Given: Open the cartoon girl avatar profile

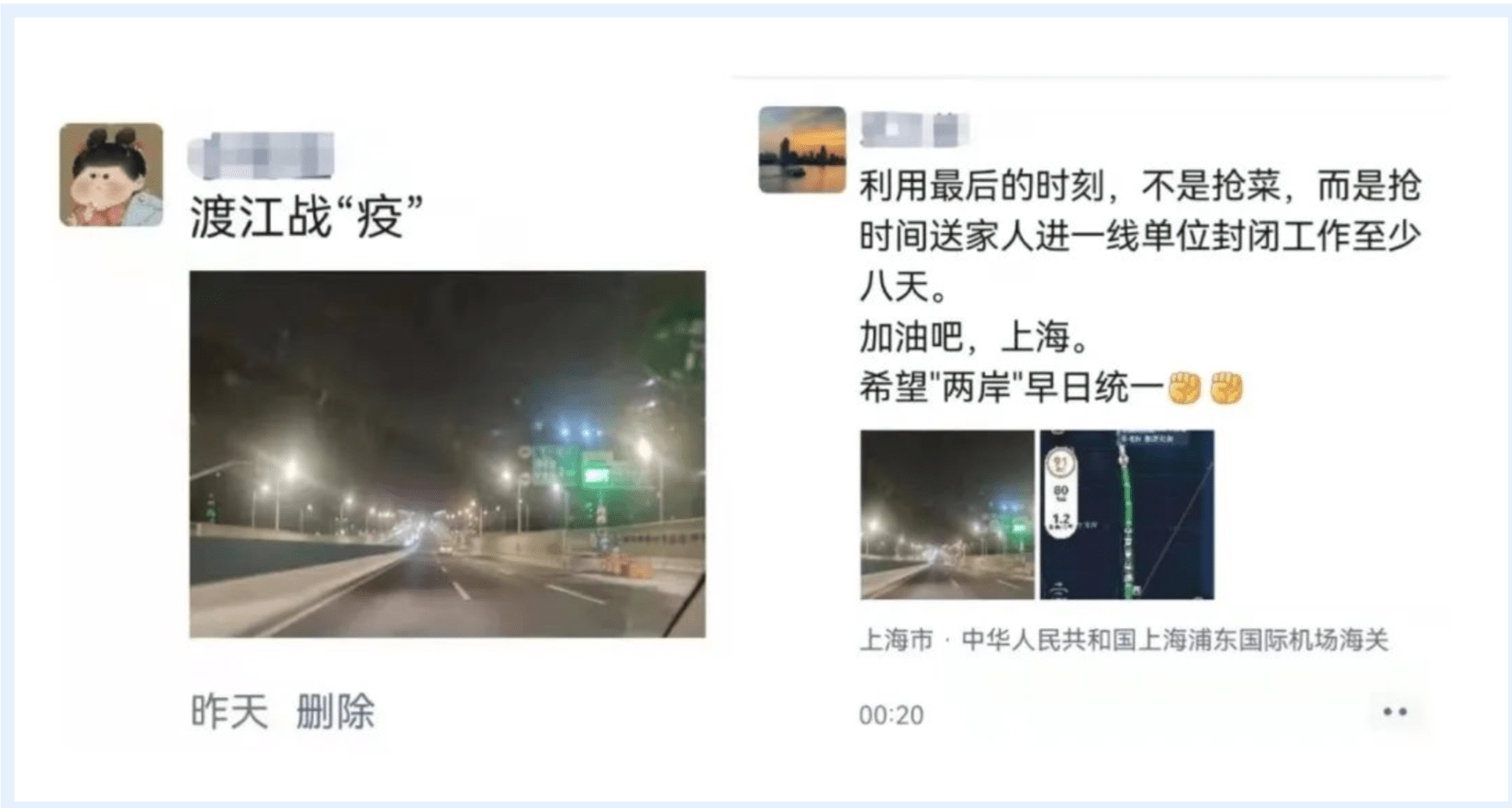Looking at the screenshot, I should 111,174.
